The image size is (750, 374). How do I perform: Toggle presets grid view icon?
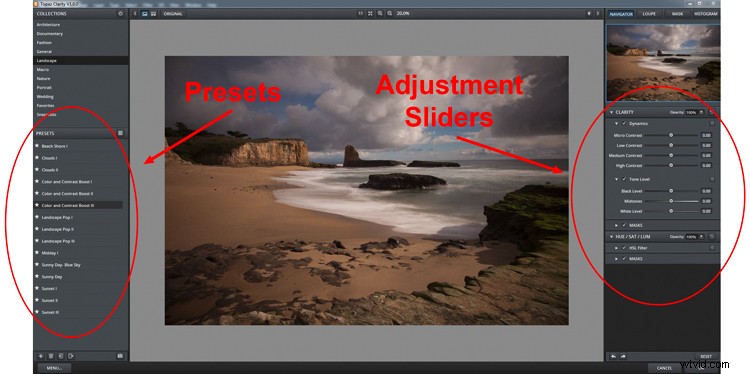click(121, 133)
